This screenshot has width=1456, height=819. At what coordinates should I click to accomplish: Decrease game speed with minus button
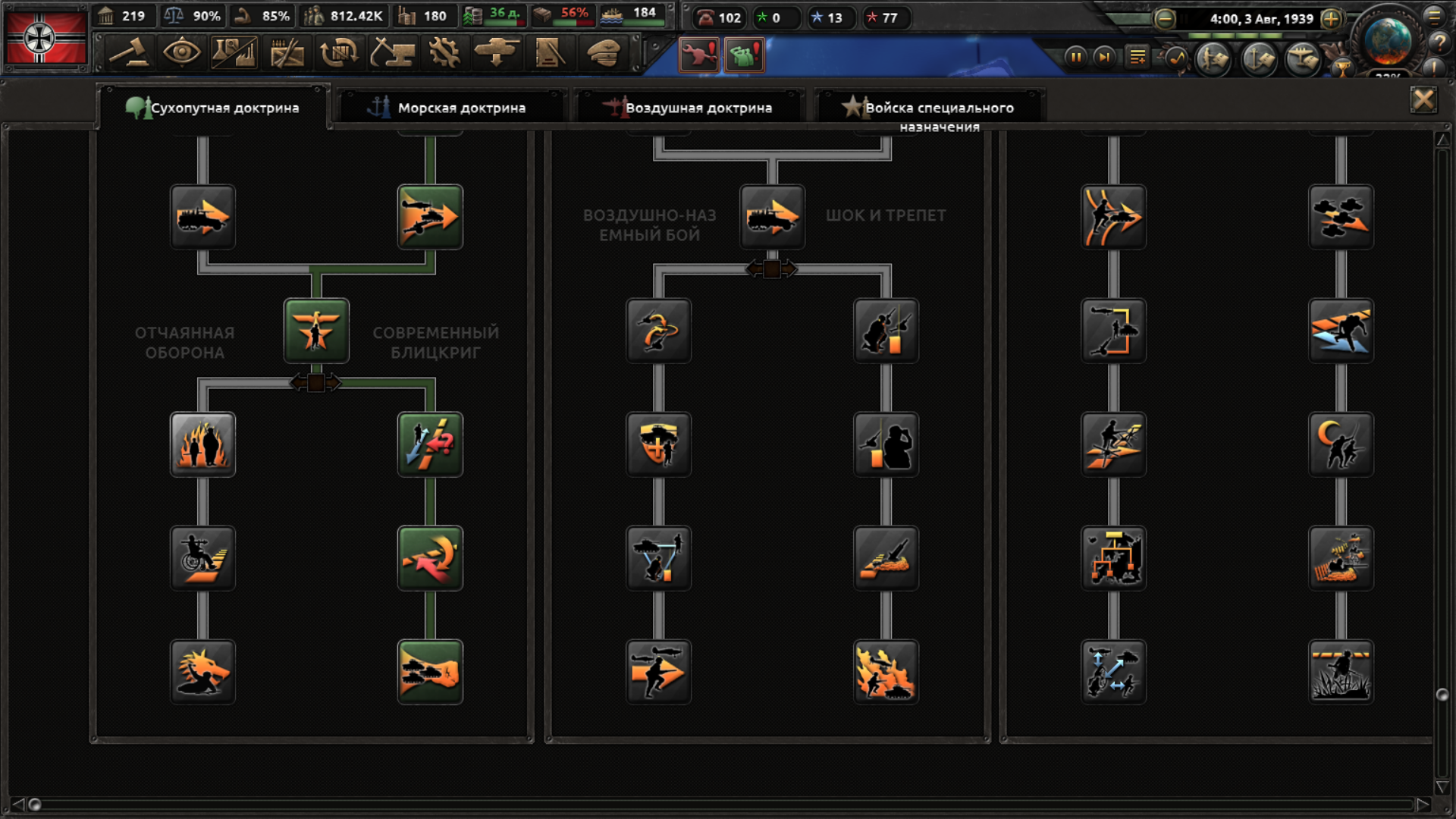click(x=1165, y=19)
